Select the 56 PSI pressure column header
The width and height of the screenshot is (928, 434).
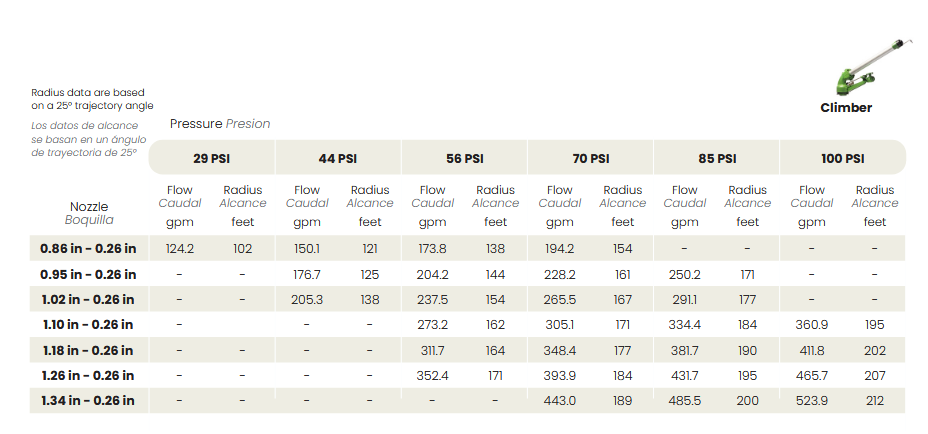[x=464, y=158]
